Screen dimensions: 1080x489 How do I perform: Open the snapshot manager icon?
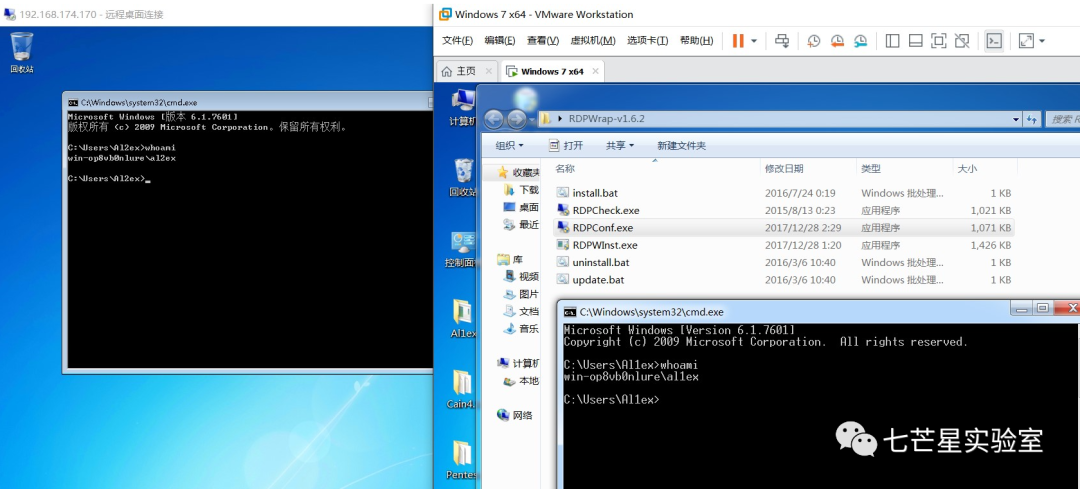pyautogui.click(x=860, y=41)
